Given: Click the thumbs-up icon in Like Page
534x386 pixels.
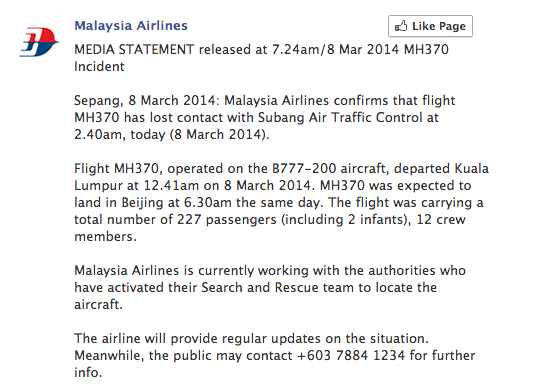Looking at the screenshot, I should tap(401, 26).
